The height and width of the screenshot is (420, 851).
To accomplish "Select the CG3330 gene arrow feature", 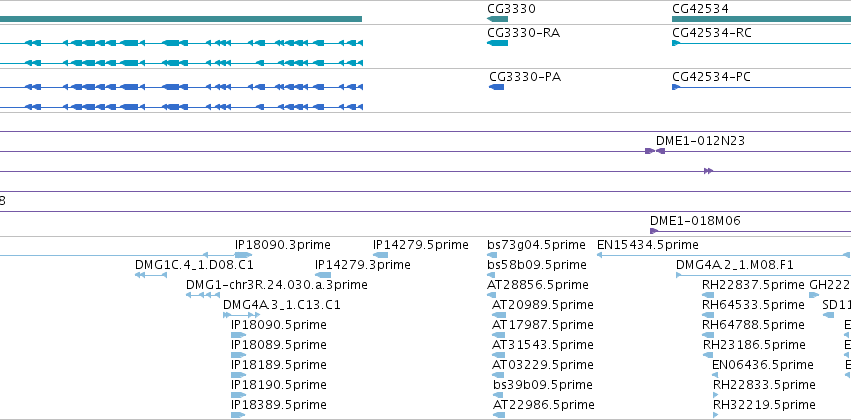I will pyautogui.click(x=498, y=19).
